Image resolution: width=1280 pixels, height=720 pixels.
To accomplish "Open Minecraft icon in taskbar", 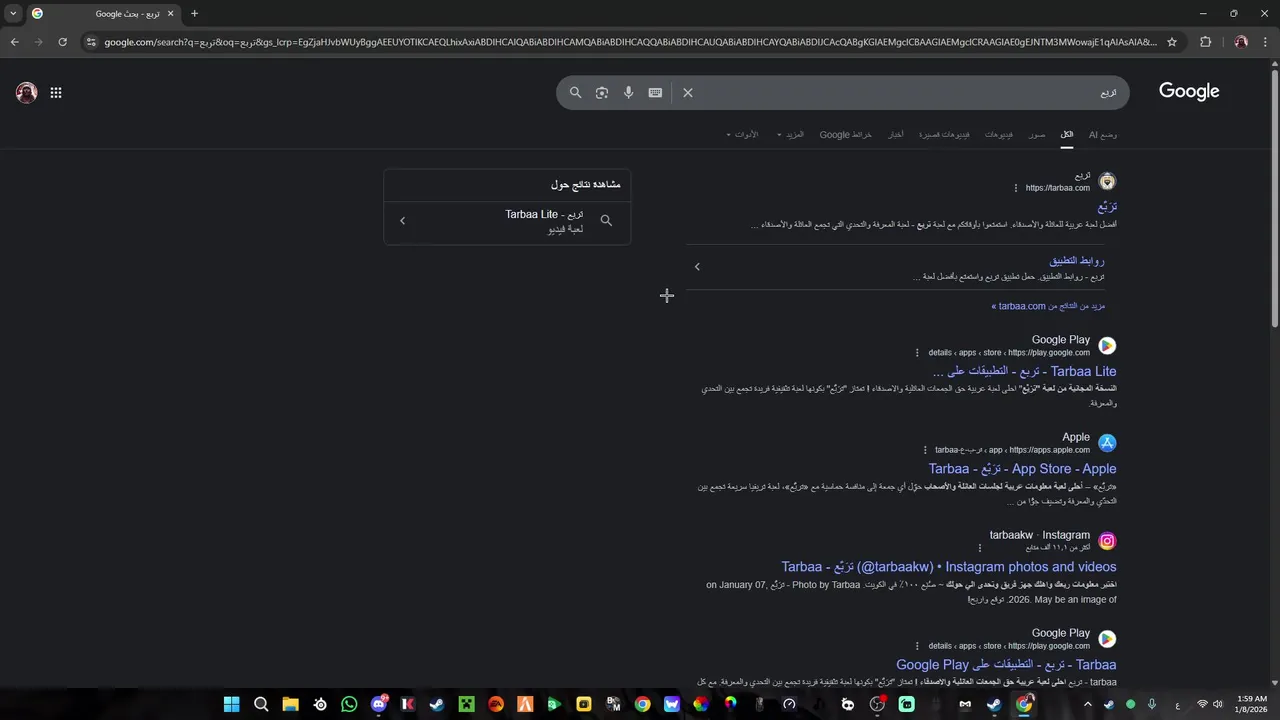I will pyautogui.click(x=466, y=704).
